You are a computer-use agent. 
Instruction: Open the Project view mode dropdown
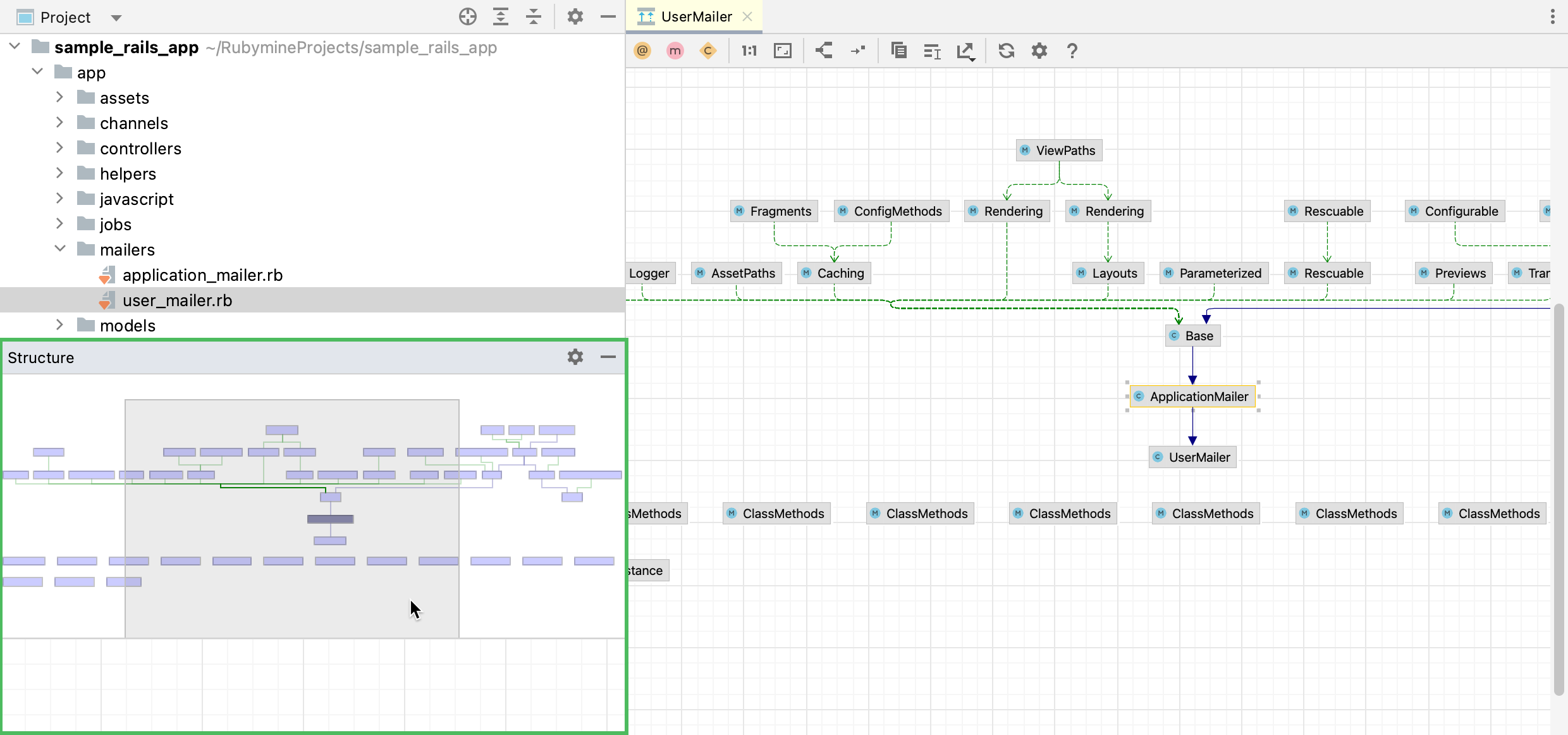116,18
